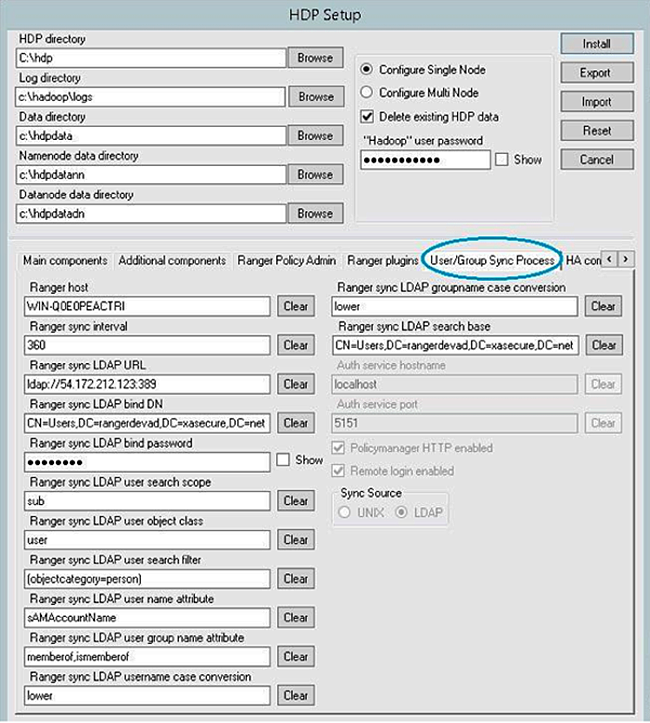The height and width of the screenshot is (723, 650).
Task: Edit the Ranger sync interval value
Action: [x=147, y=345]
